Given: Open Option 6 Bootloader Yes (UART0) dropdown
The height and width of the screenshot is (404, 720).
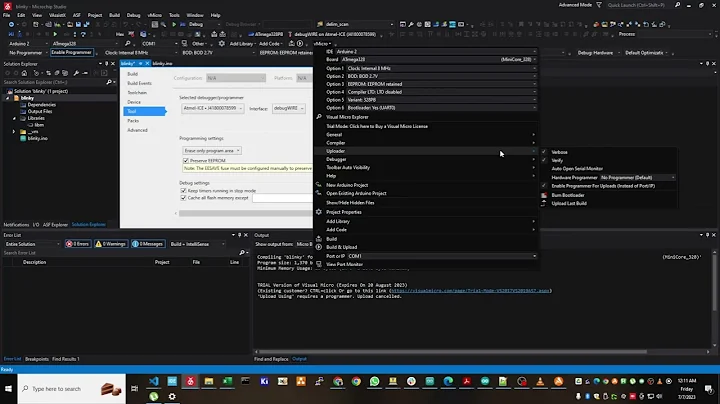Looking at the screenshot, I should 441,108.
